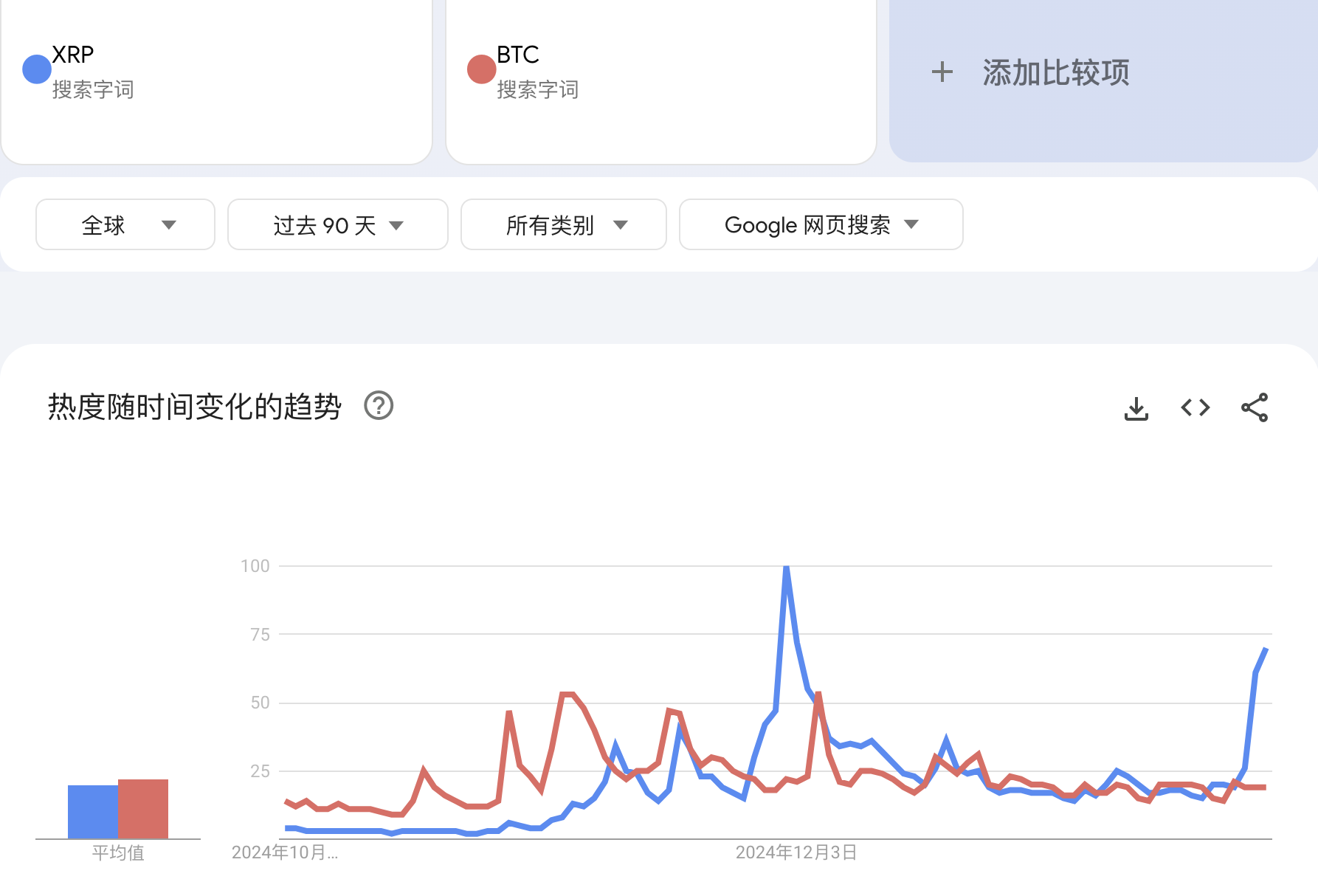This screenshot has width=1318, height=896.
Task: Click the XRP peak at value 100 on the chart
Action: (x=785, y=567)
